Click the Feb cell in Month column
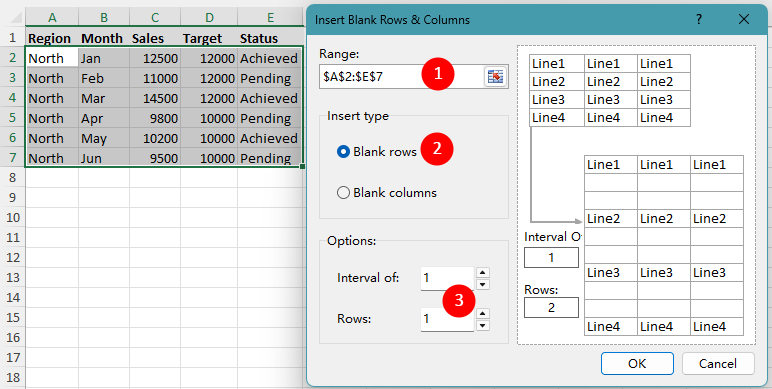 pyautogui.click(x=104, y=78)
